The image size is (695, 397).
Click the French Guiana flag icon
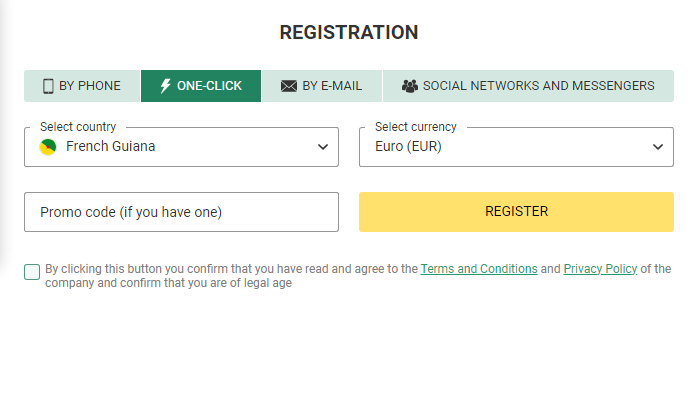pyautogui.click(x=48, y=147)
